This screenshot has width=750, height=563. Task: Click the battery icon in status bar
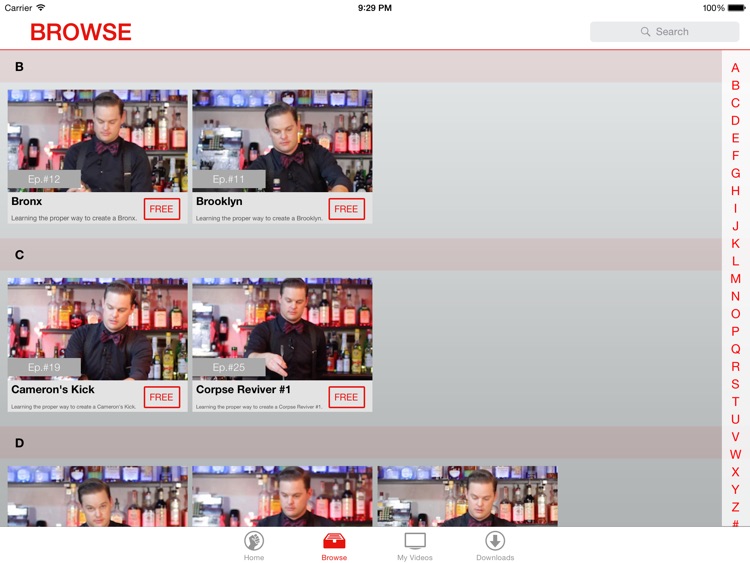tap(737, 8)
